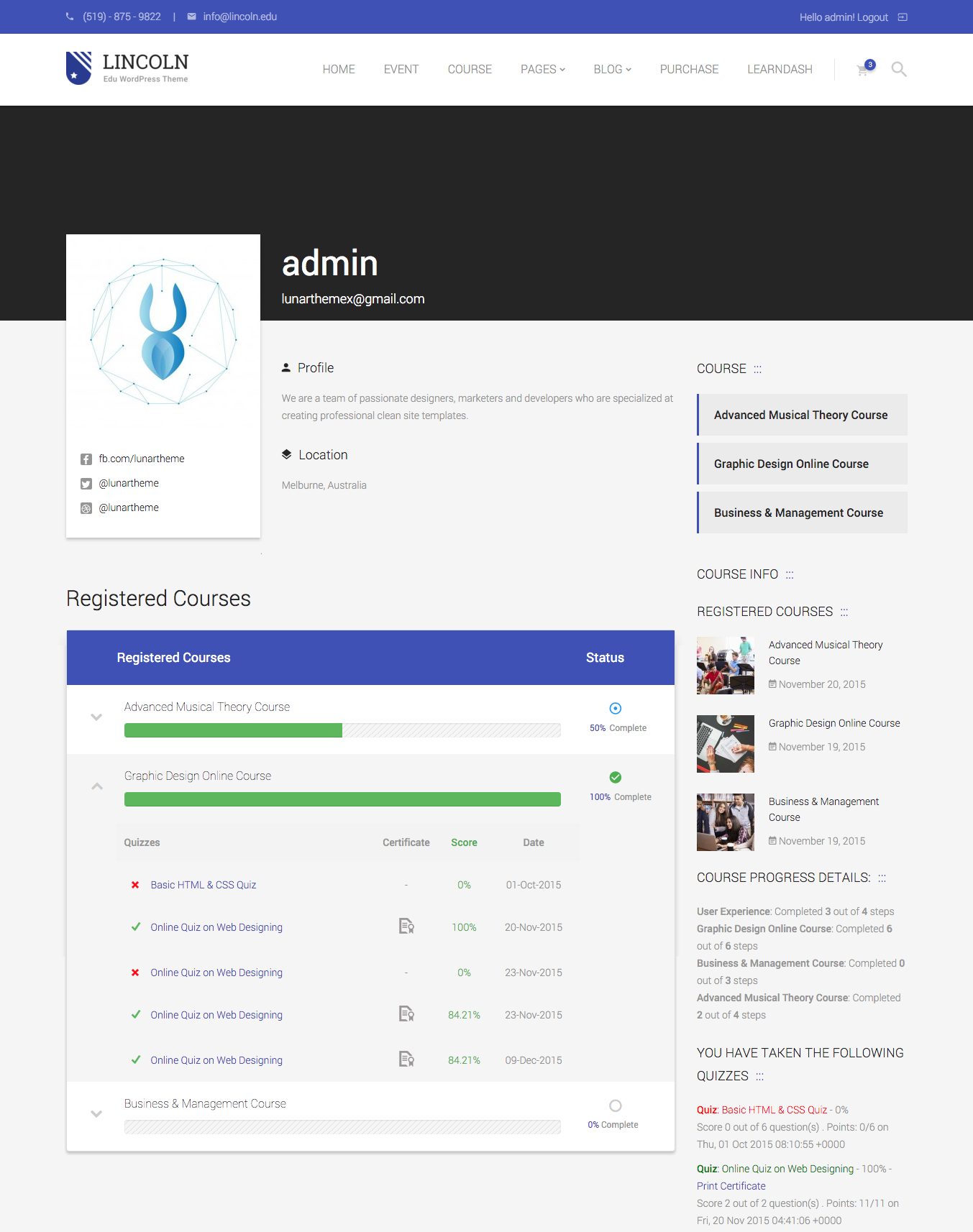The width and height of the screenshot is (973, 1232).
Task: Click the Location layers icon
Action: coord(286,454)
